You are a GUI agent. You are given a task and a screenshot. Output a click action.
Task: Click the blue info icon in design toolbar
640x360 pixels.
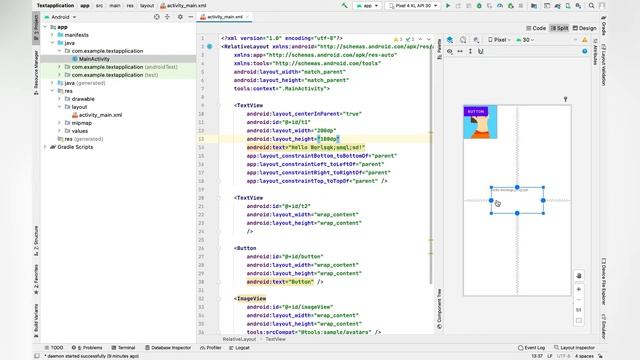click(x=584, y=51)
